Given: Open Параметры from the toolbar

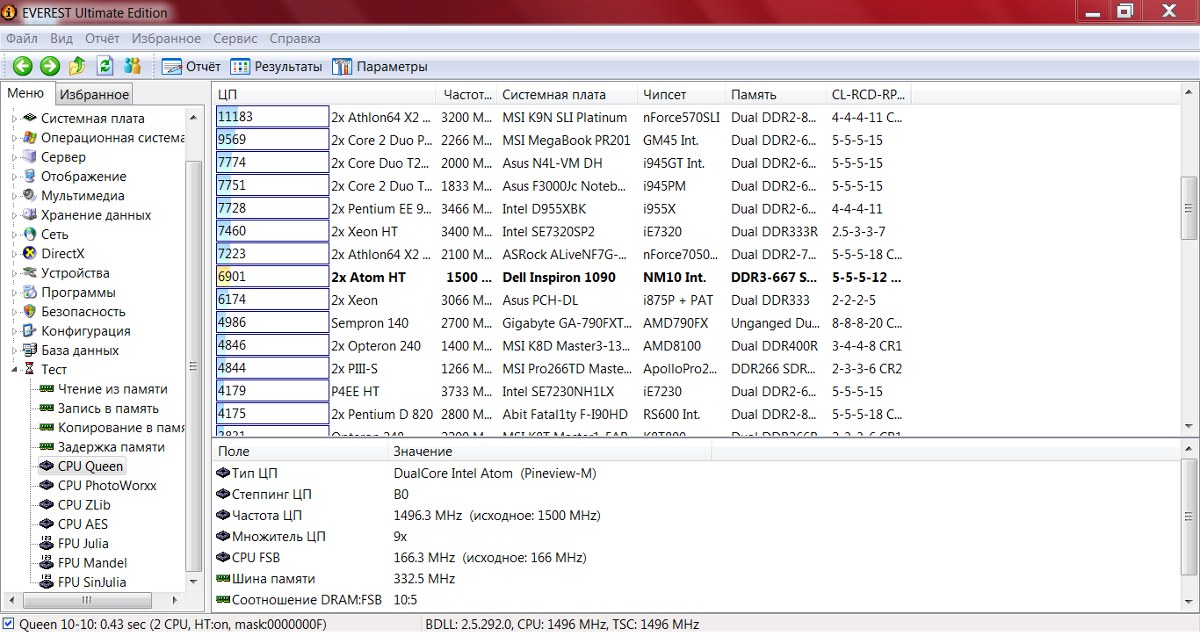Looking at the screenshot, I should (x=381, y=67).
